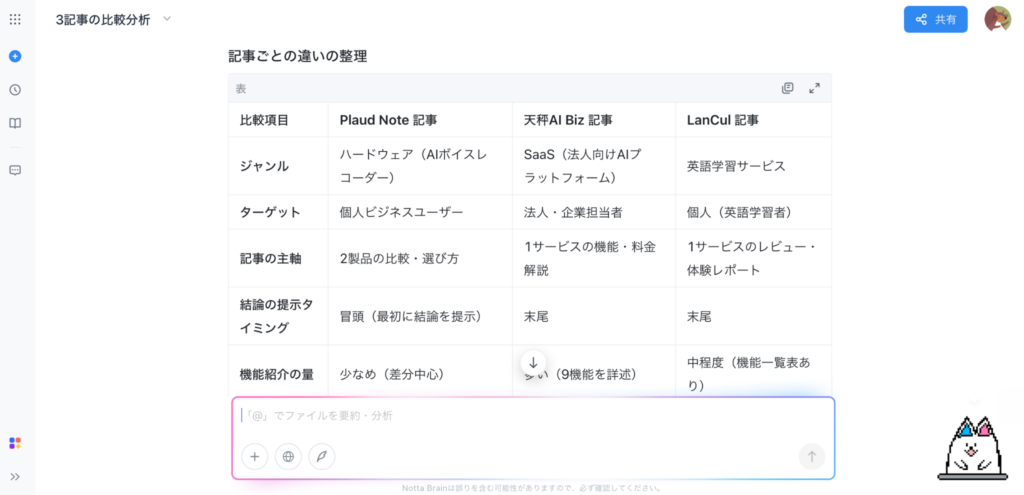Open the apps grid menu icon

(x=15, y=20)
